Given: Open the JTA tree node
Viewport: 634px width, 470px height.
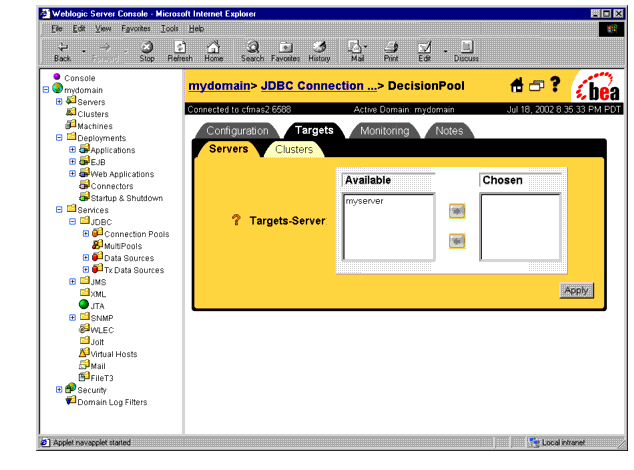Looking at the screenshot, I should point(97,306).
